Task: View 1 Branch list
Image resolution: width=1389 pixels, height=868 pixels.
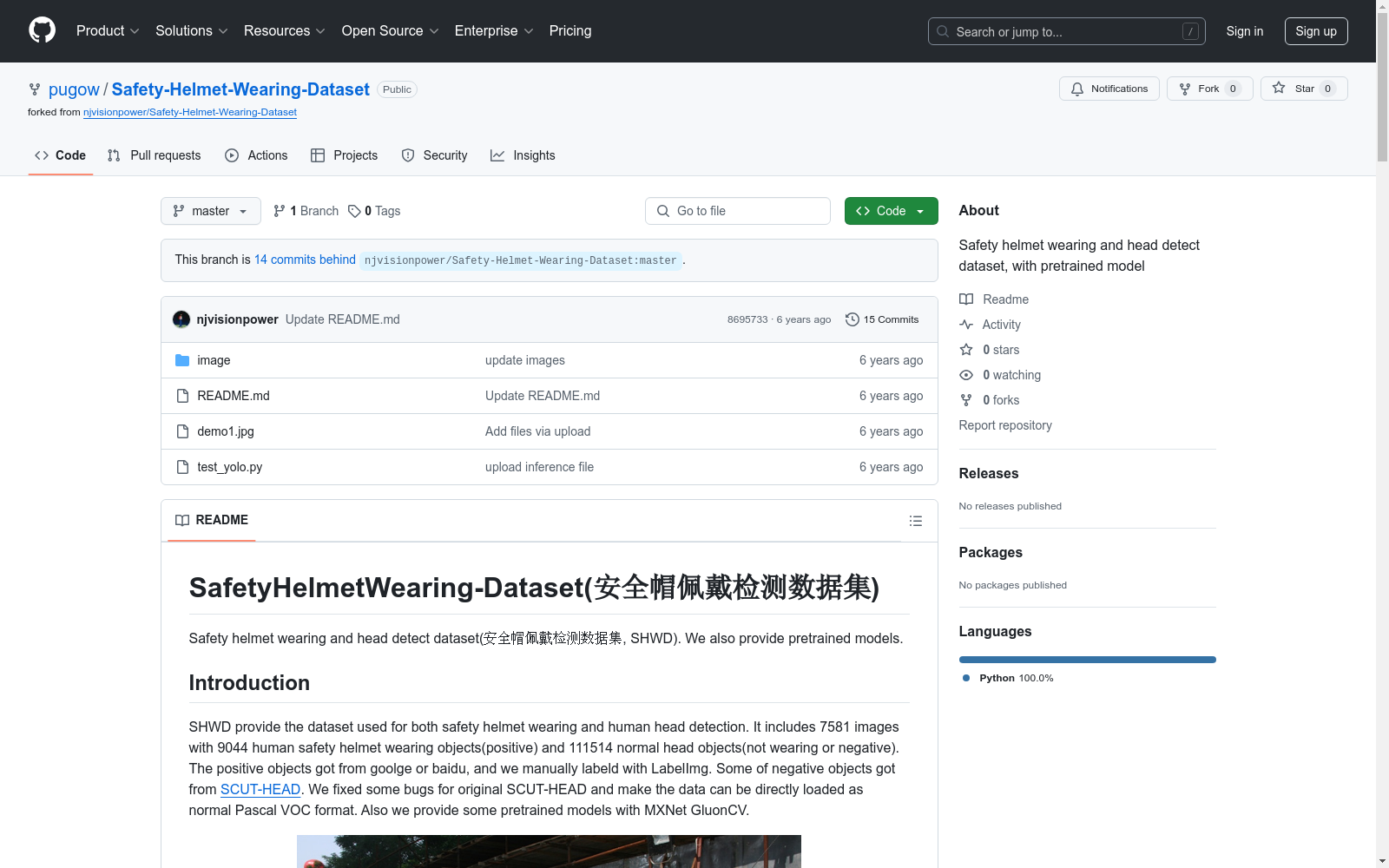Action: click(x=306, y=211)
